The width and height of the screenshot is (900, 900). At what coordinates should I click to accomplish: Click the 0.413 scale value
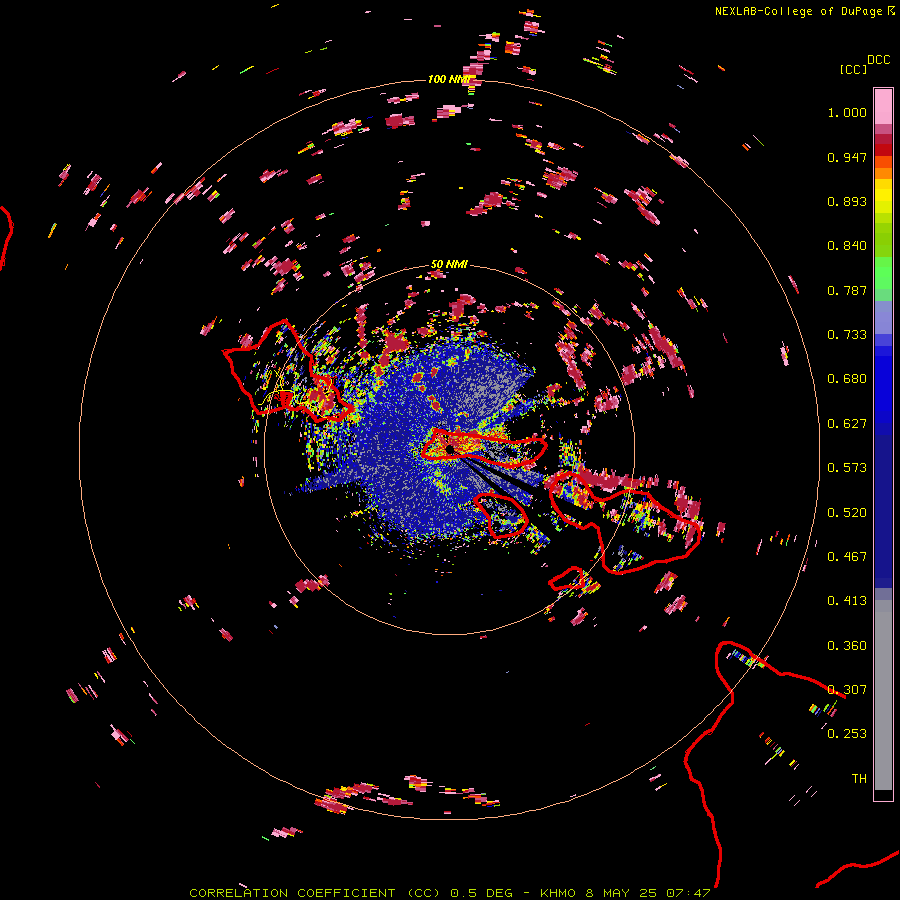(847, 601)
